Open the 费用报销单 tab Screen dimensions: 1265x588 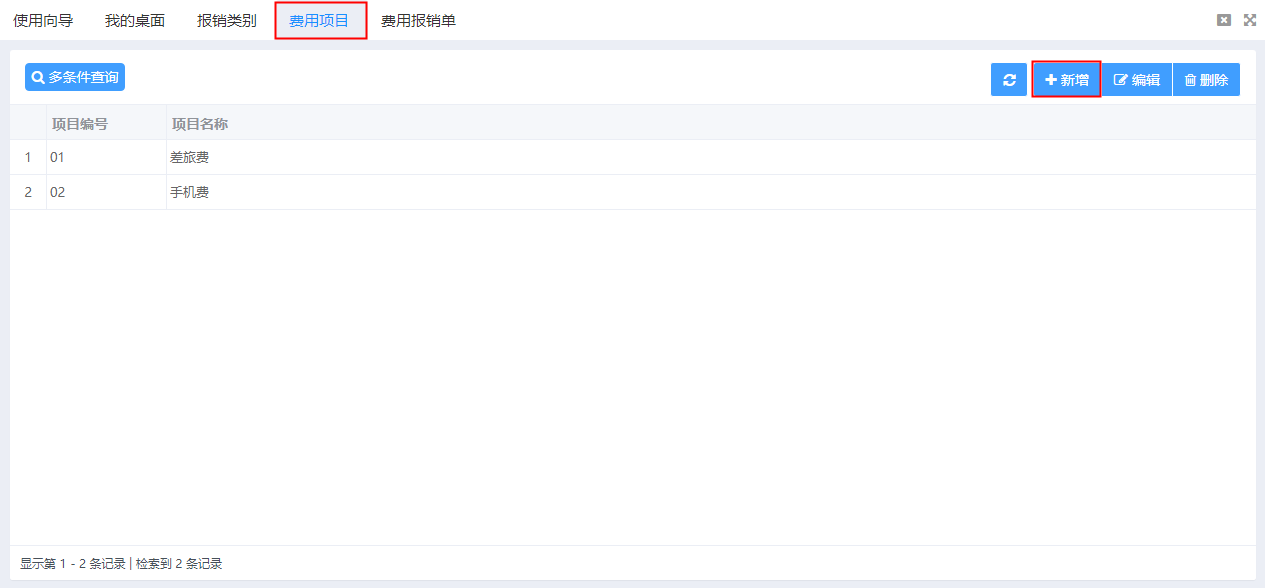click(x=418, y=20)
